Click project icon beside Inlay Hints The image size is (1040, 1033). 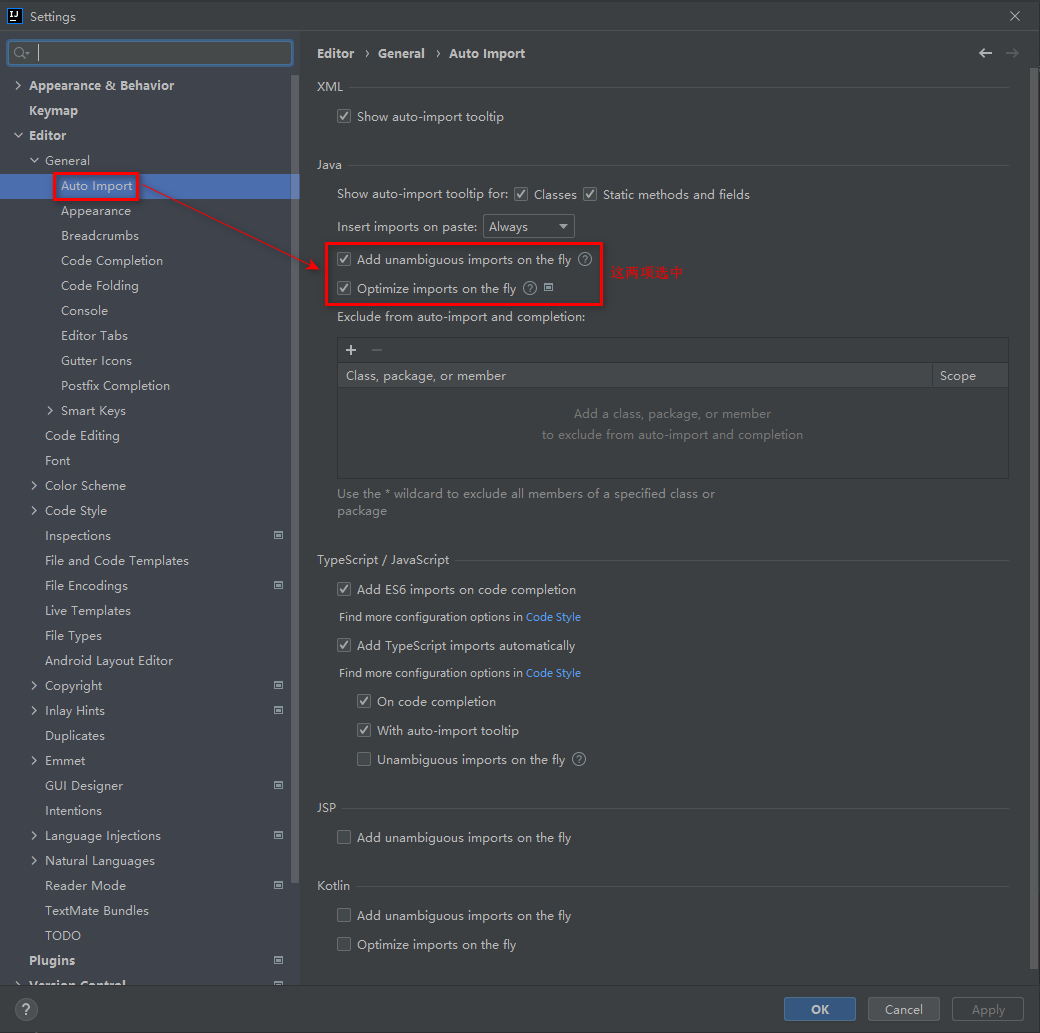coord(279,710)
